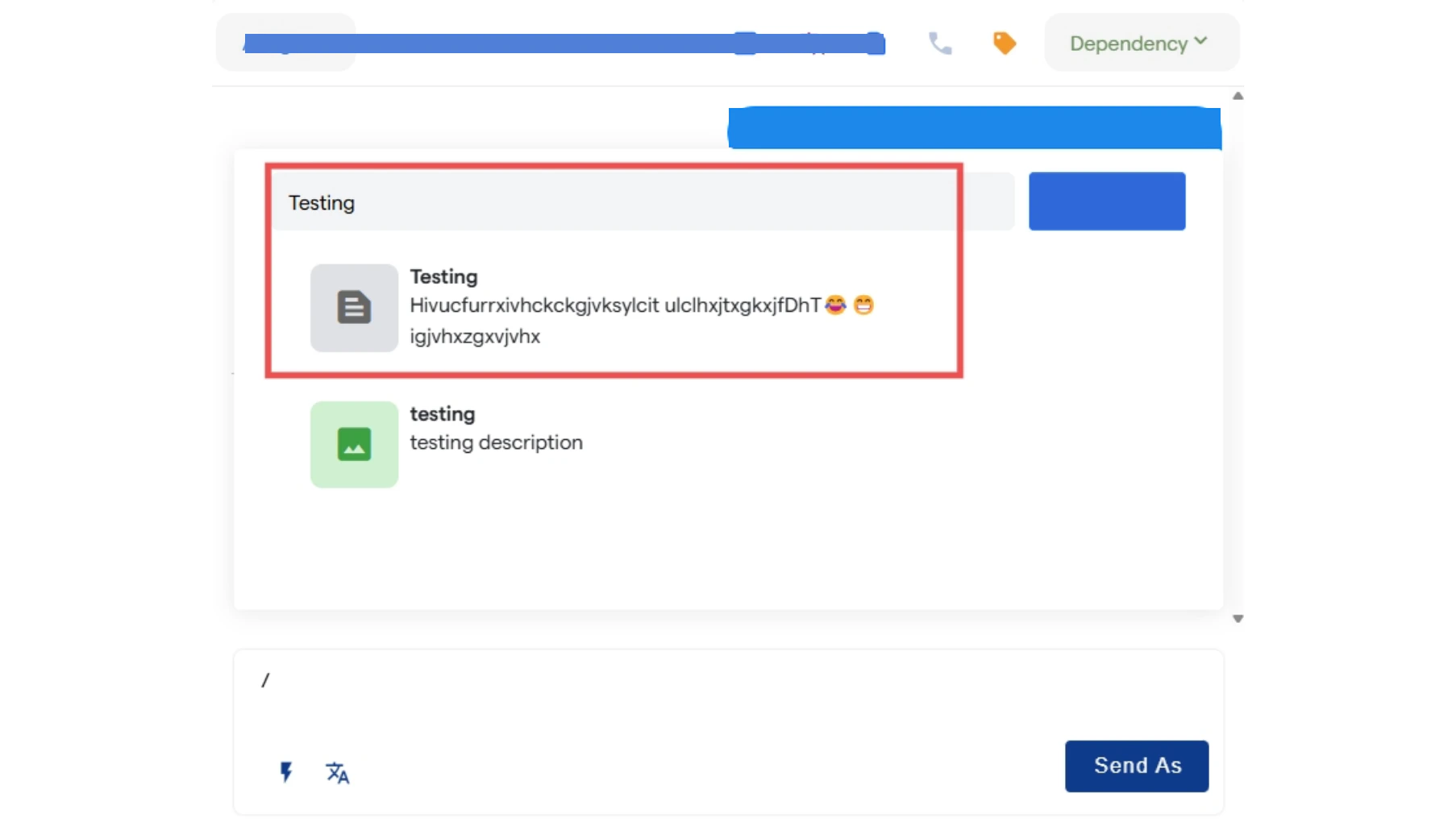1456x822 pixels.
Task: Click the testing description text
Action: point(496,442)
